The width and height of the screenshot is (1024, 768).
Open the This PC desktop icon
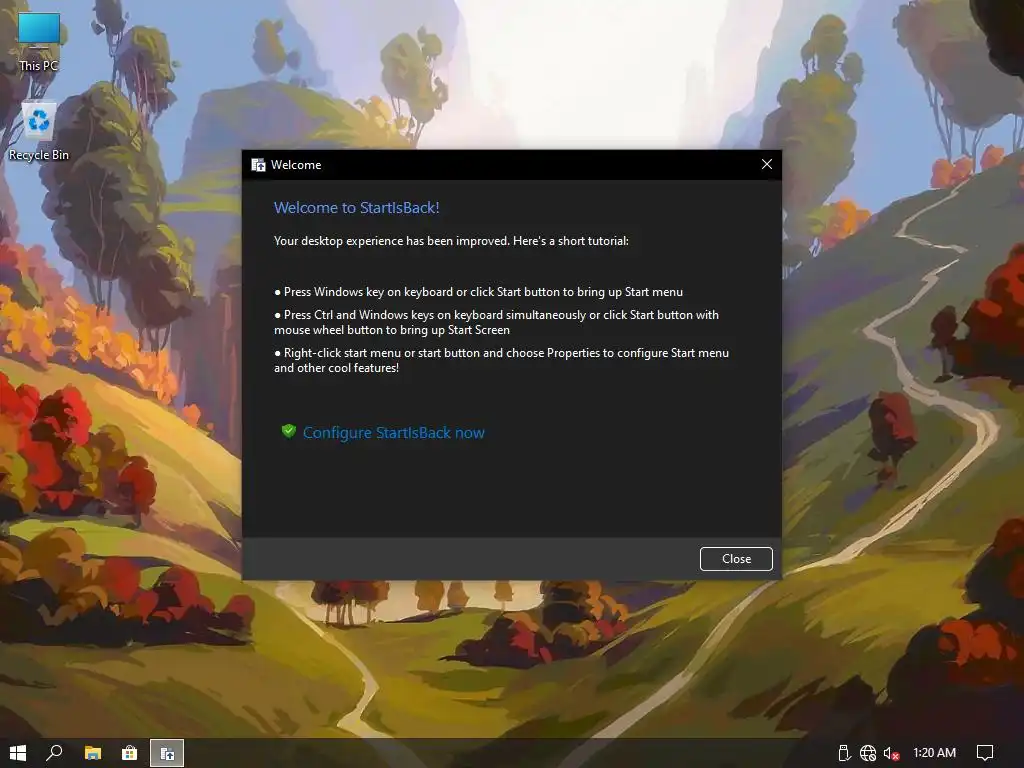39,42
